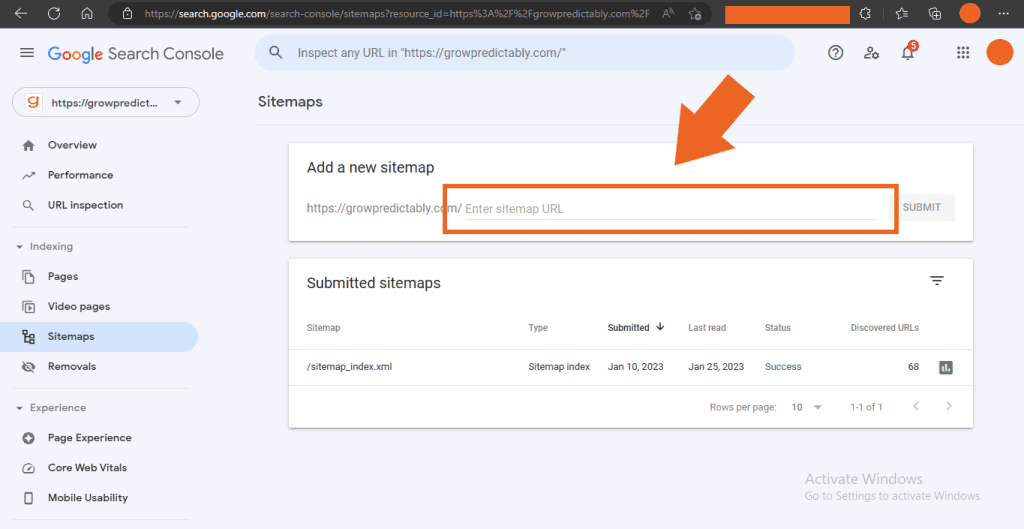
Task: Click the Google Search Console logo
Action: pyautogui.click(x=136, y=54)
